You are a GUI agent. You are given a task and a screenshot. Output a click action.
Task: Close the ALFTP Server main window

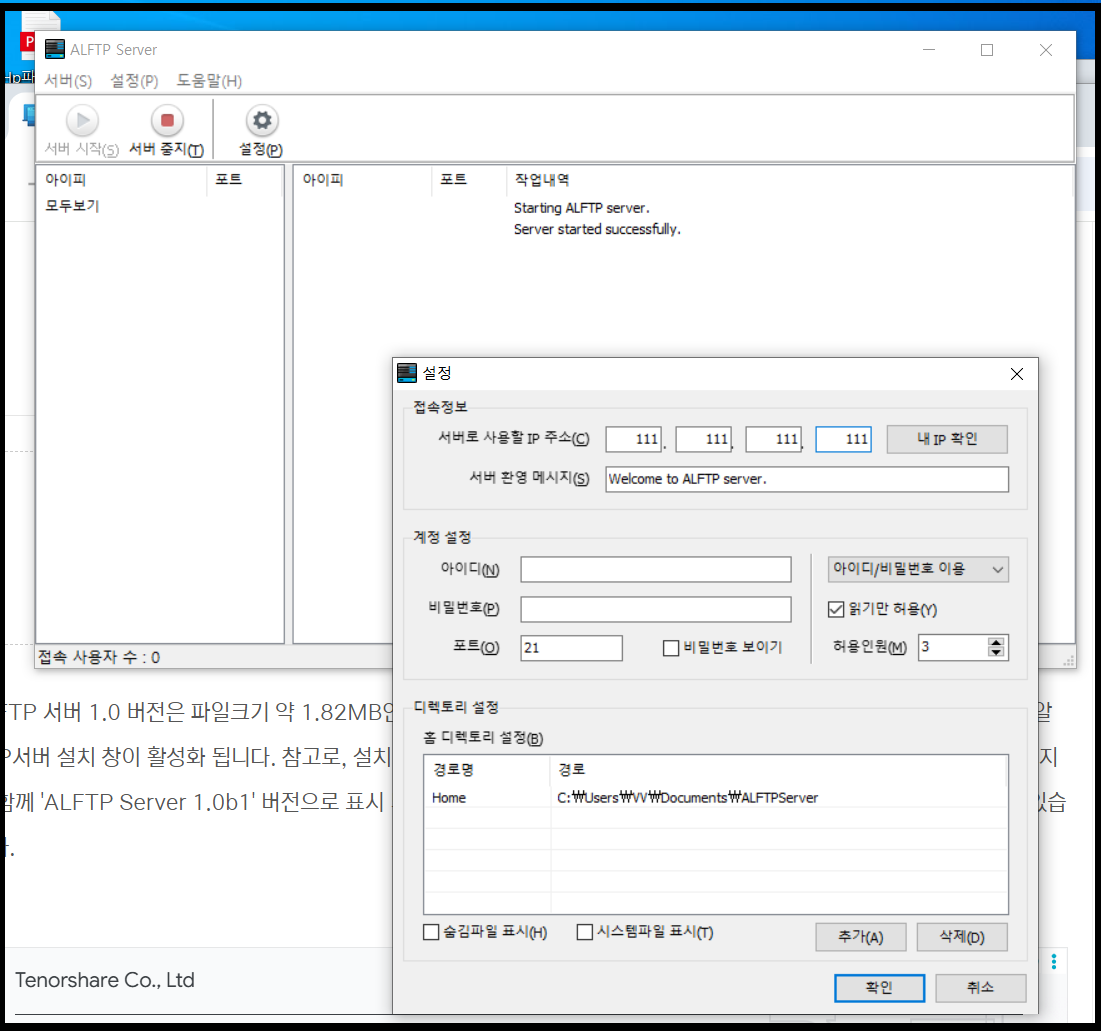pyautogui.click(x=1046, y=50)
